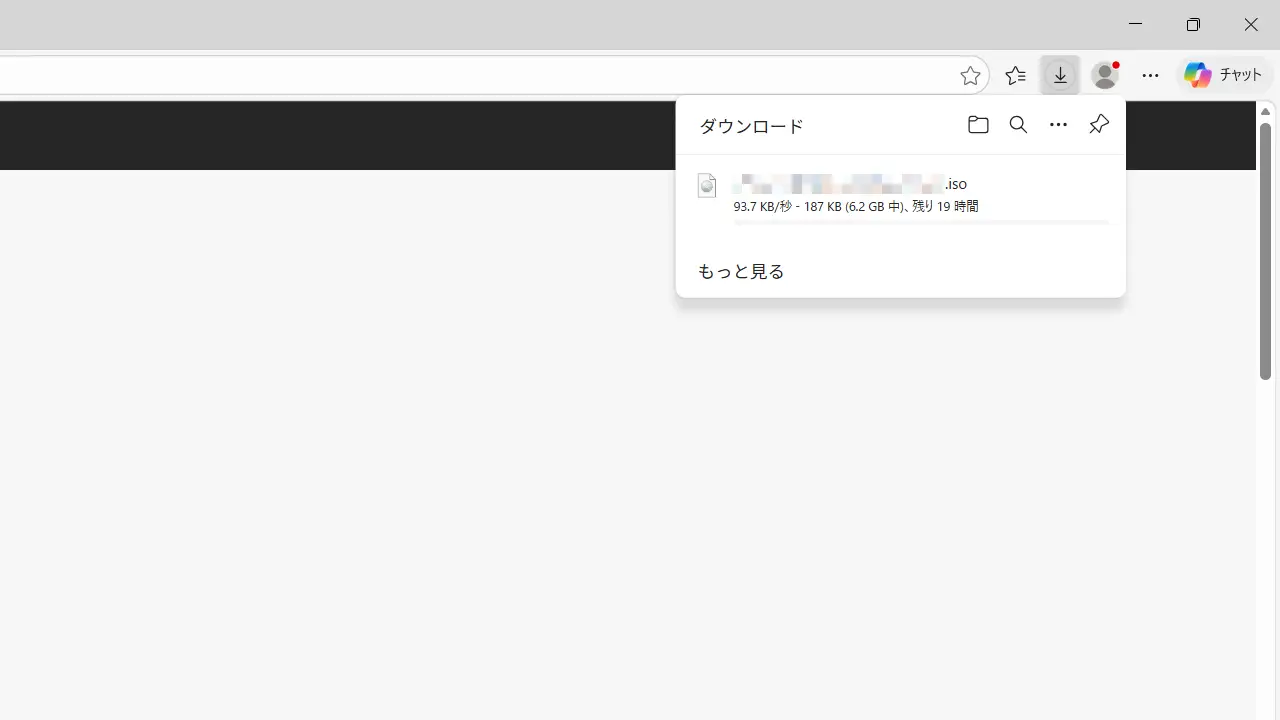
Task: Show more downloads via もっと見る
Action: click(740, 271)
